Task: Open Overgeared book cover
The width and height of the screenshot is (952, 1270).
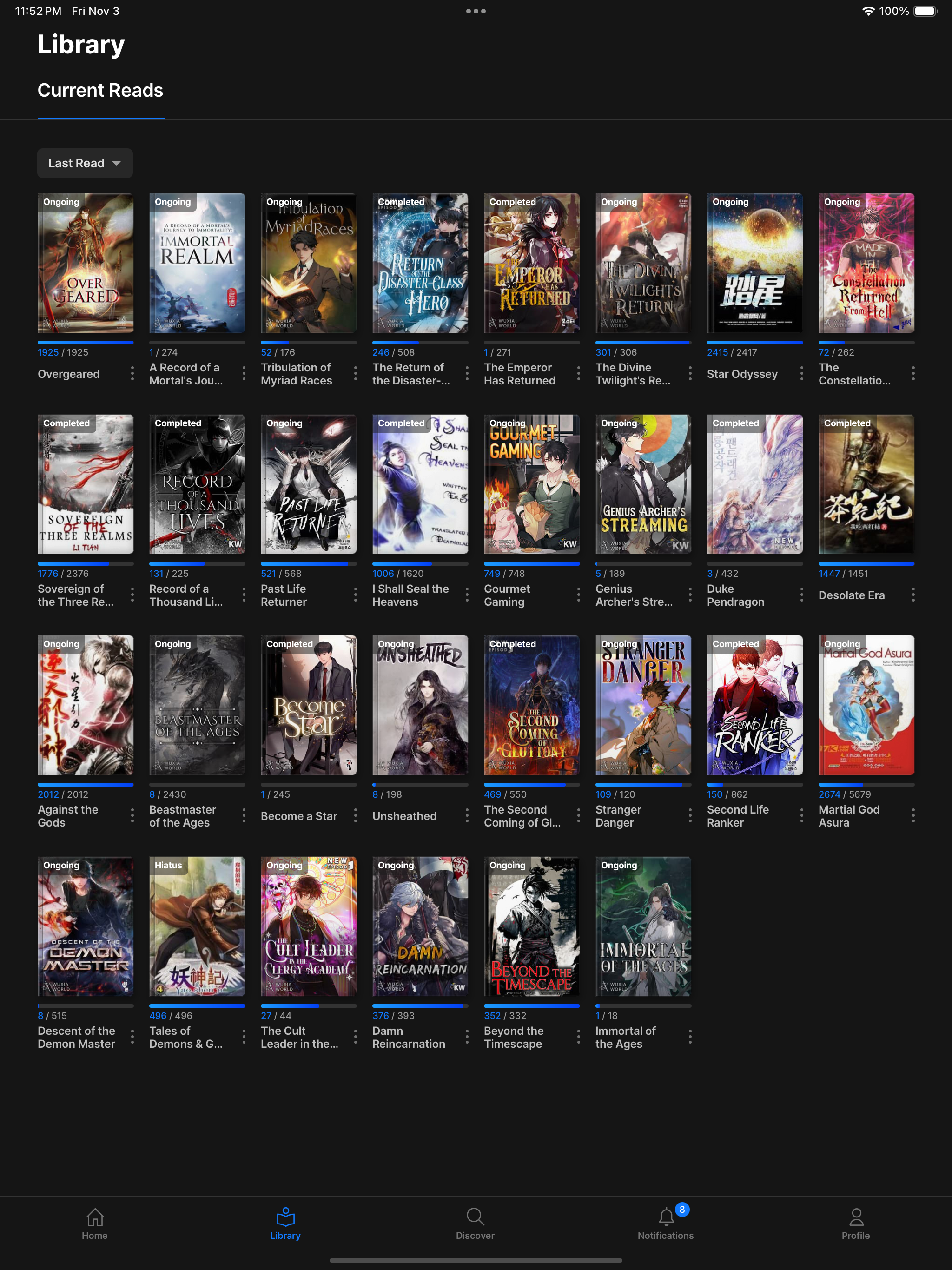Action: [86, 263]
